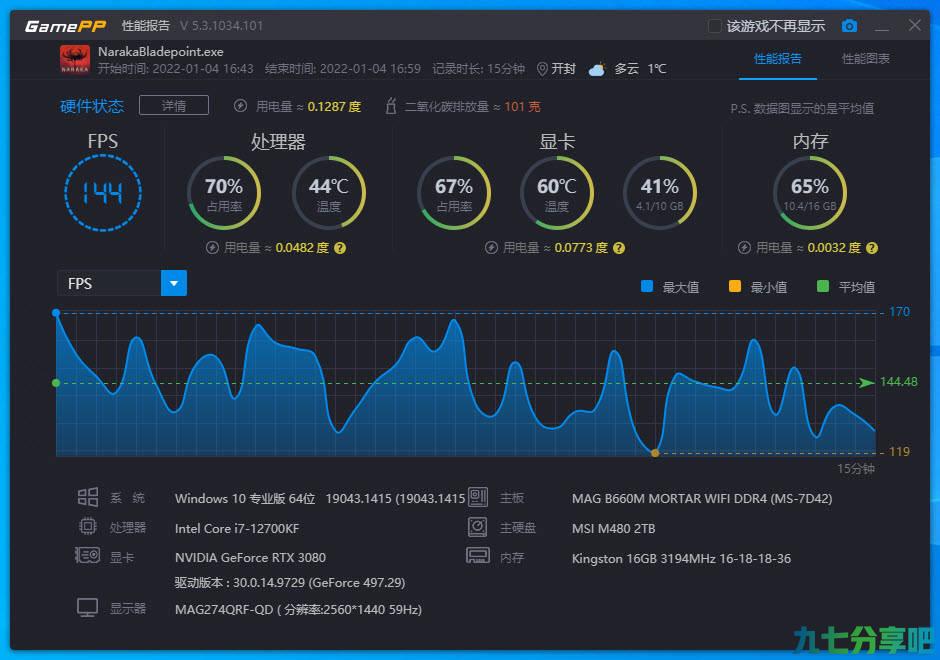Click the cloudy weather icon
This screenshot has height=660, width=940.
coord(597,69)
